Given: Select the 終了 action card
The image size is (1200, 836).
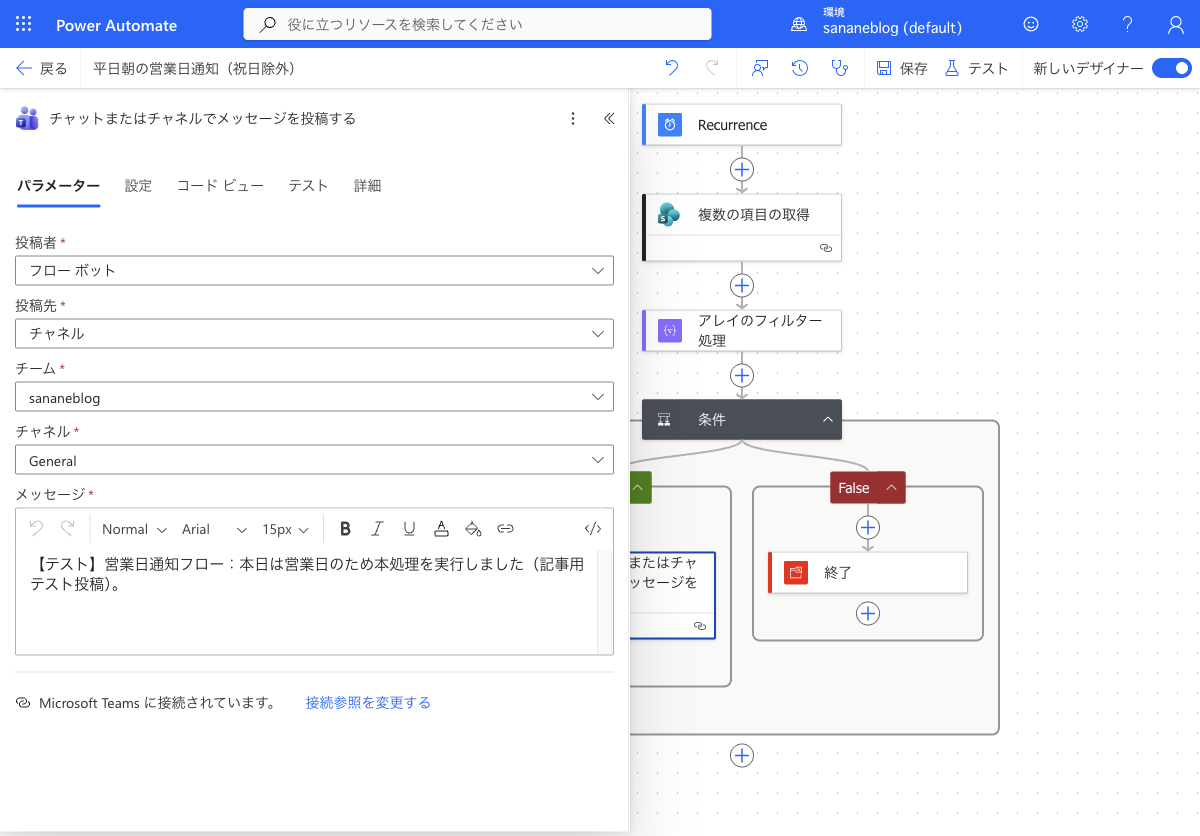Looking at the screenshot, I should click(867, 573).
